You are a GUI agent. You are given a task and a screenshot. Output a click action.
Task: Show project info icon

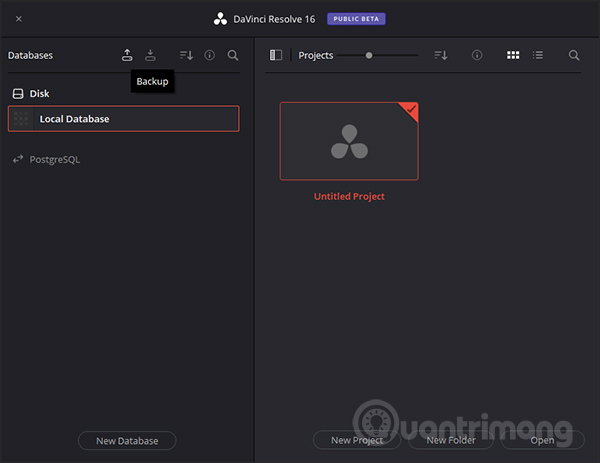[477, 55]
